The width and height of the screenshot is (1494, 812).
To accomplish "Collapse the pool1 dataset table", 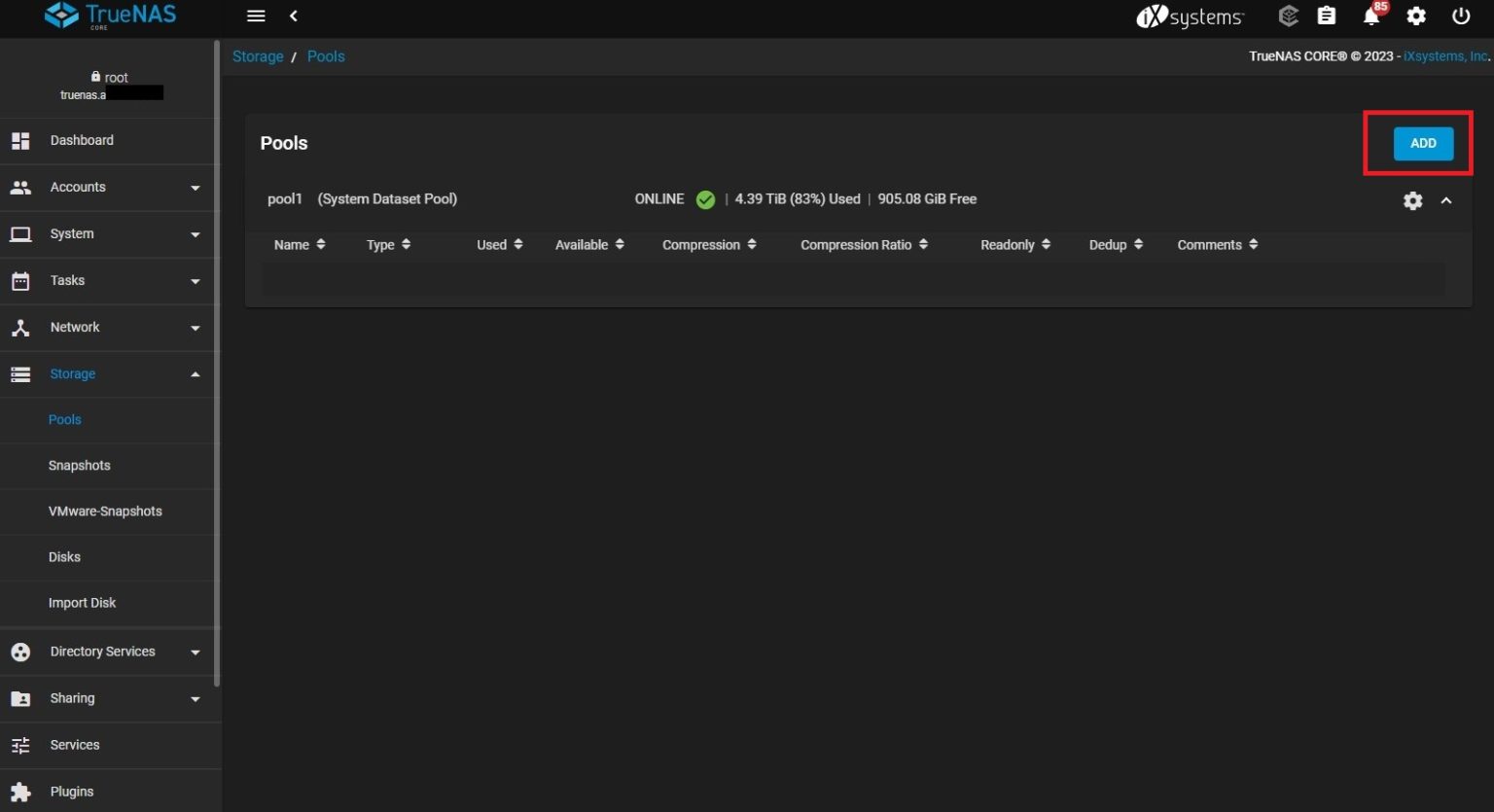I will tap(1446, 200).
